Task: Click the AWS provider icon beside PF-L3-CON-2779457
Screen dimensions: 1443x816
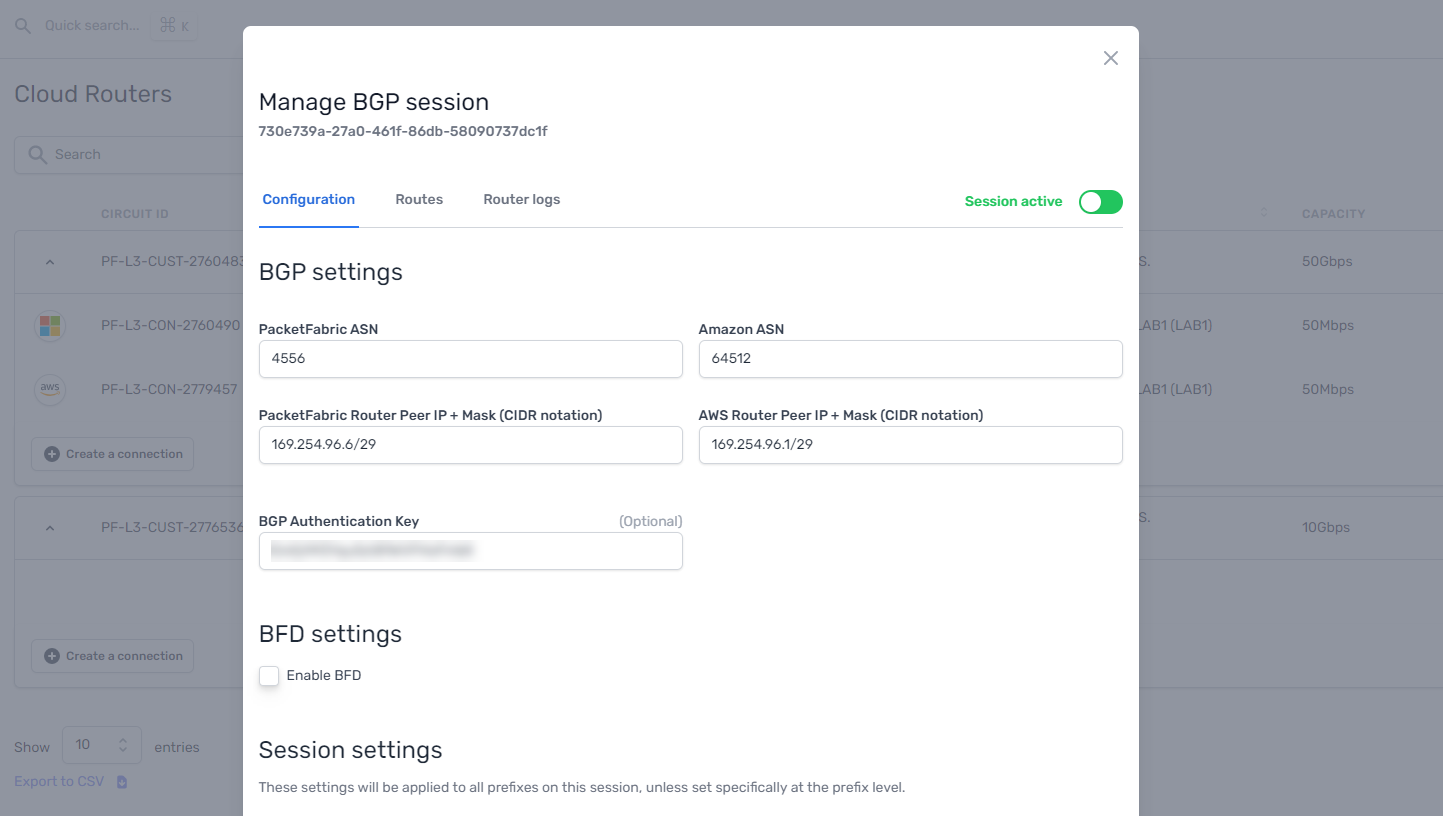Action: point(50,390)
